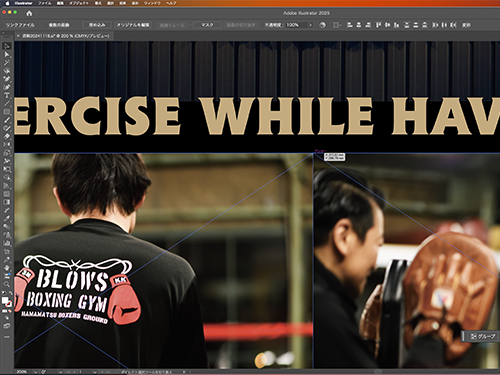Open the Apple menu
The image size is (500, 375).
(7, 3)
